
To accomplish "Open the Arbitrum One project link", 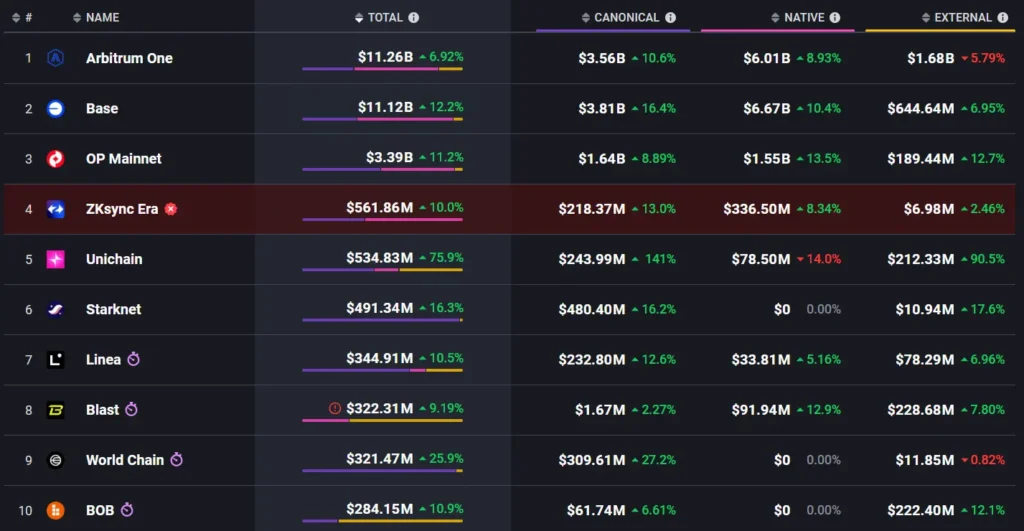I will pyautogui.click(x=129, y=58).
